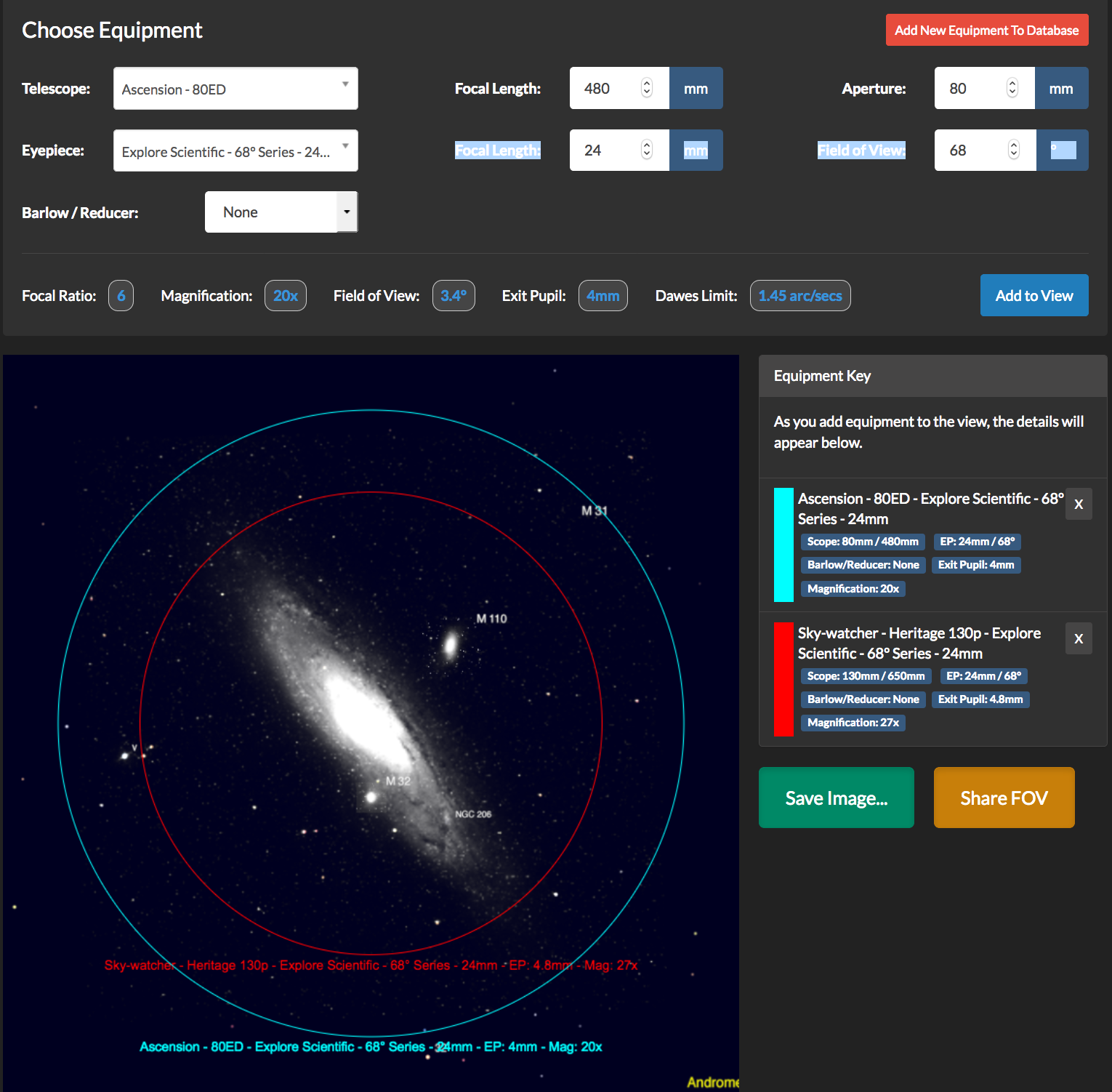Image resolution: width=1112 pixels, height=1092 pixels.
Task: Click the cyan color swatch for Ascension 80ED
Action: (x=783, y=545)
